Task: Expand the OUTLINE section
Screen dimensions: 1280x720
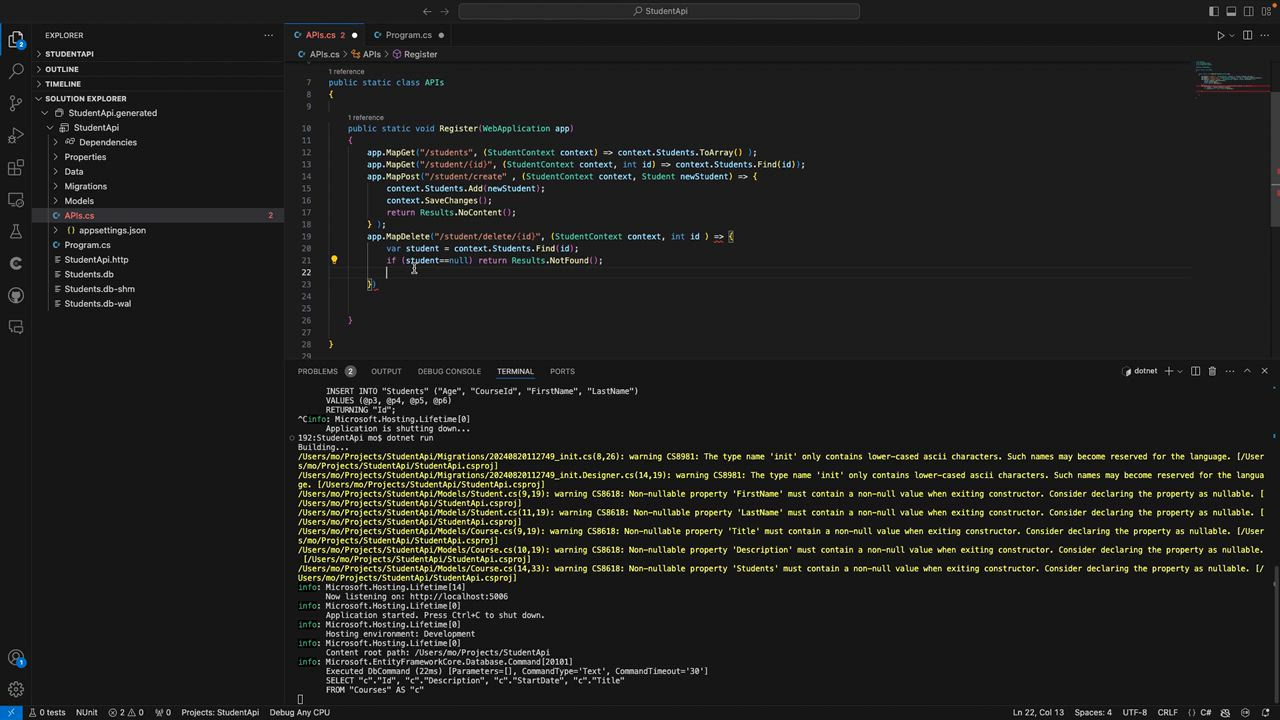Action: pos(62,69)
